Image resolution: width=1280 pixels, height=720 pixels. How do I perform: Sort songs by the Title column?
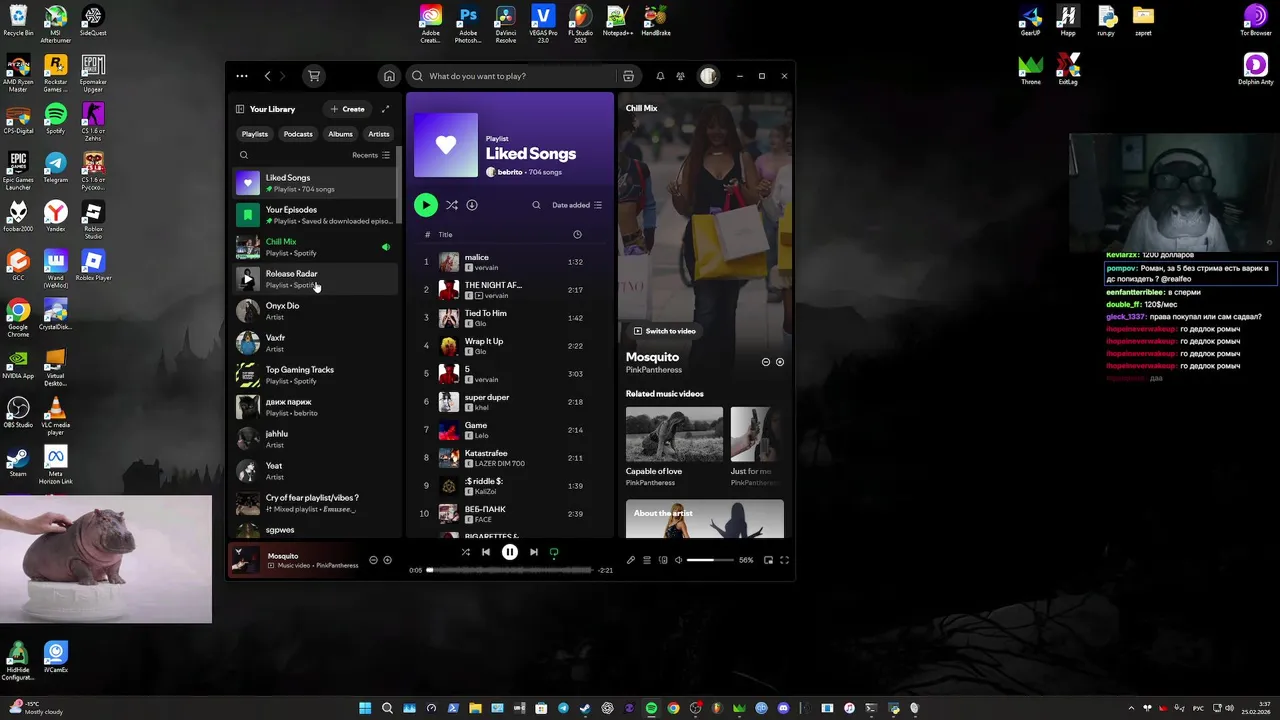[446, 235]
